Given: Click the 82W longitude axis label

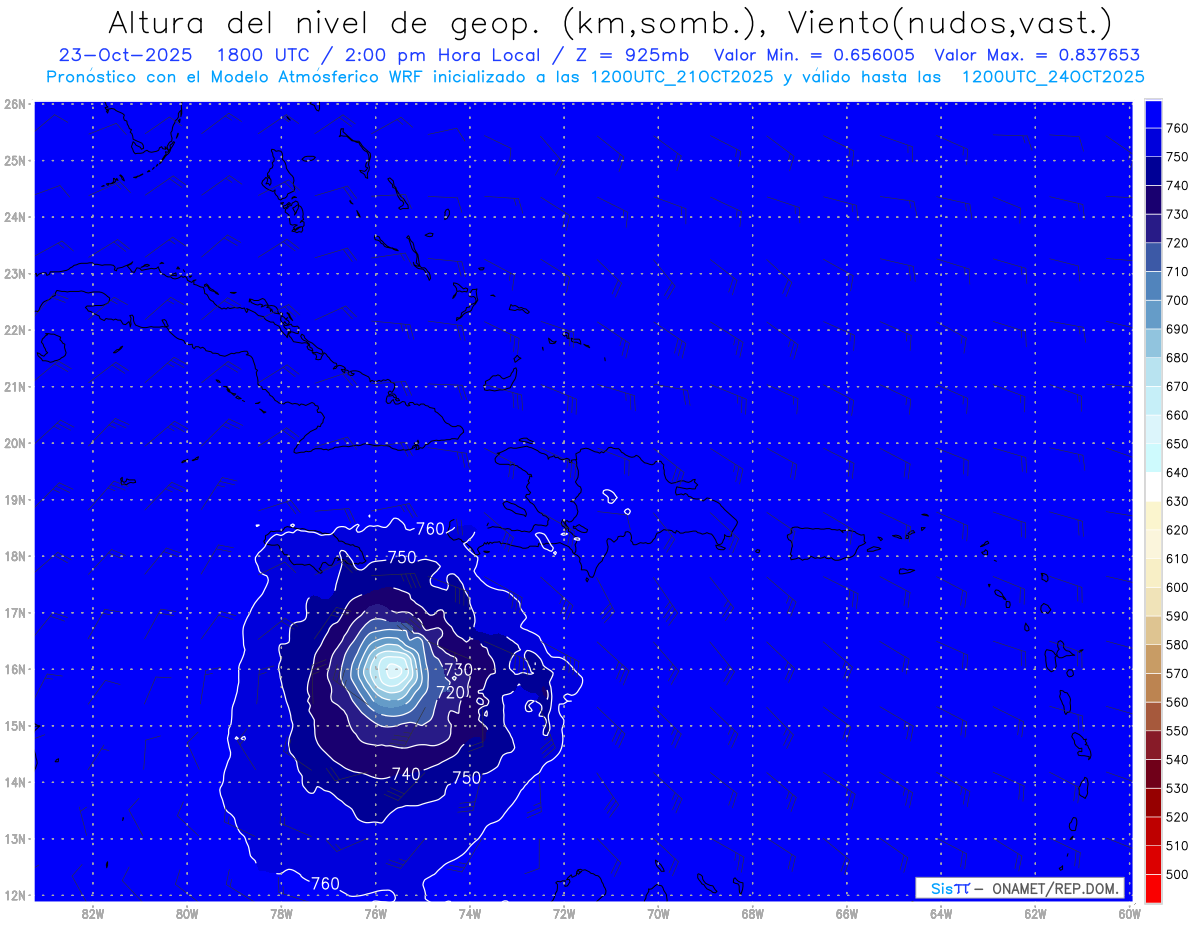Looking at the screenshot, I should click(92, 914).
